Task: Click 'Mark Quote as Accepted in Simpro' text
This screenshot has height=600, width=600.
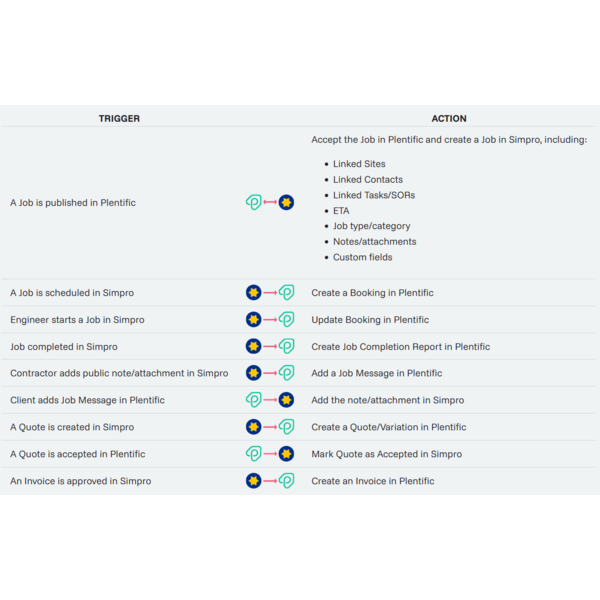Action: coord(386,454)
